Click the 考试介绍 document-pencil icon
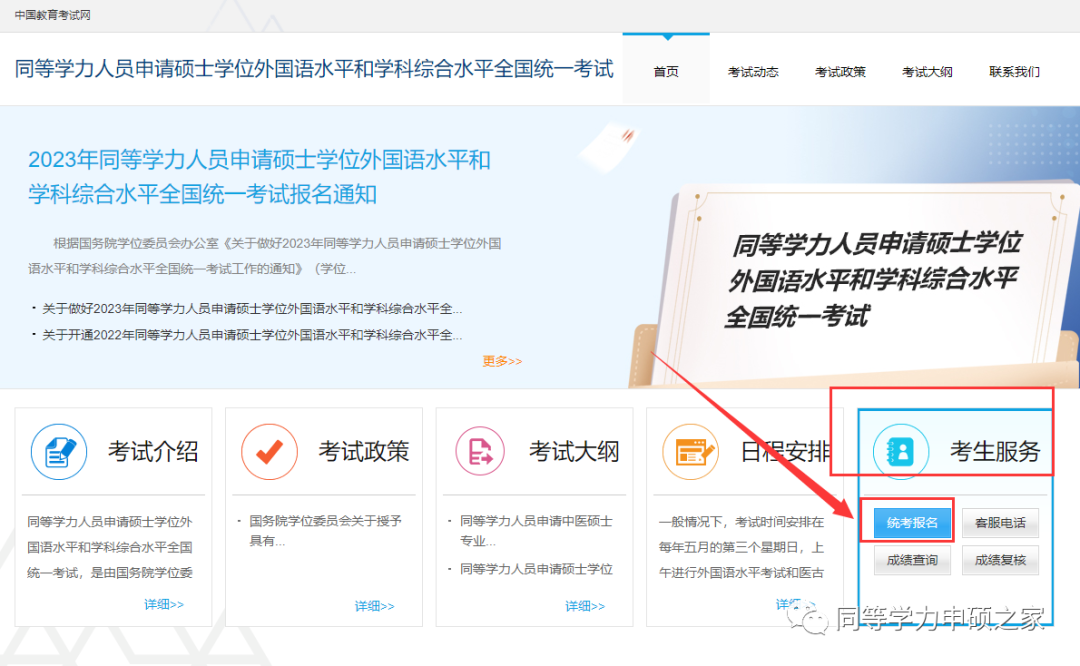The height and width of the screenshot is (666, 1080). (59, 452)
